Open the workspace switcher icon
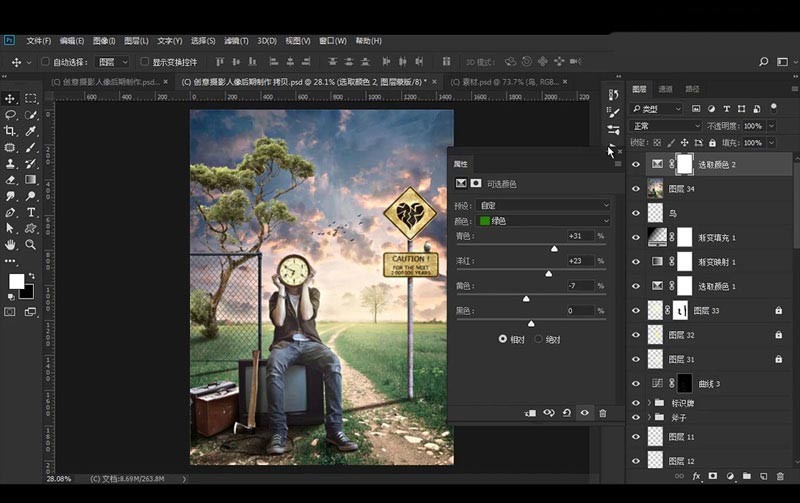 coord(782,62)
